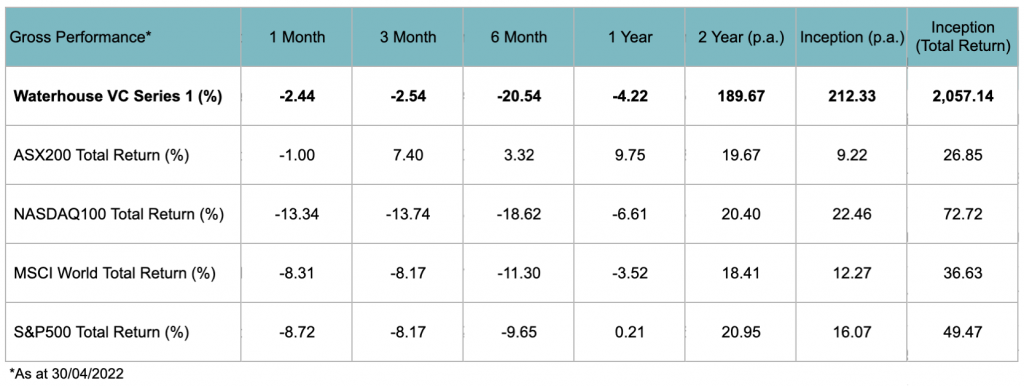Click the 9.75 ASX200 one-year value

click(630, 155)
